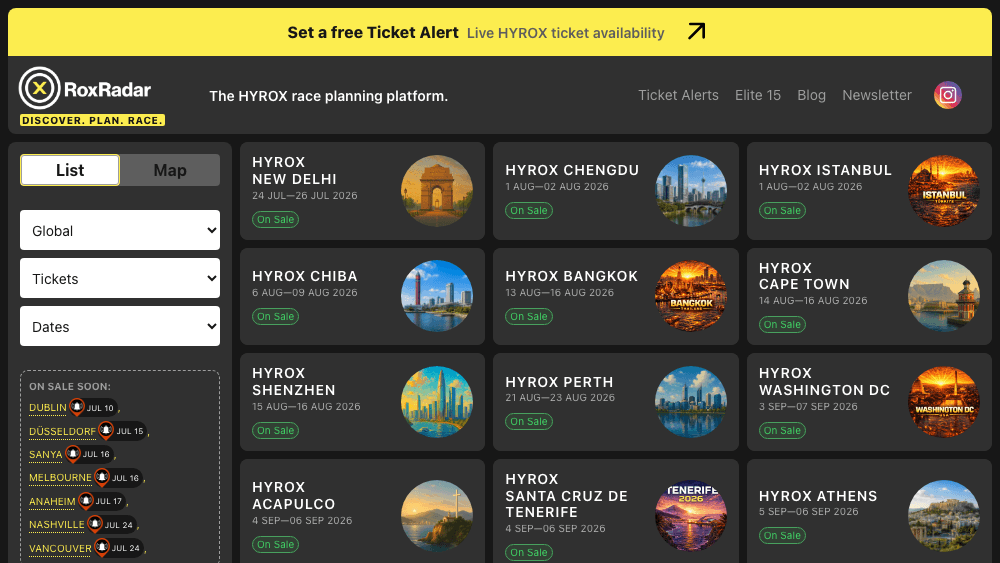The image size is (1000, 563).
Task: Open the Anaheim on-sale-soon link
Action: pos(52,502)
